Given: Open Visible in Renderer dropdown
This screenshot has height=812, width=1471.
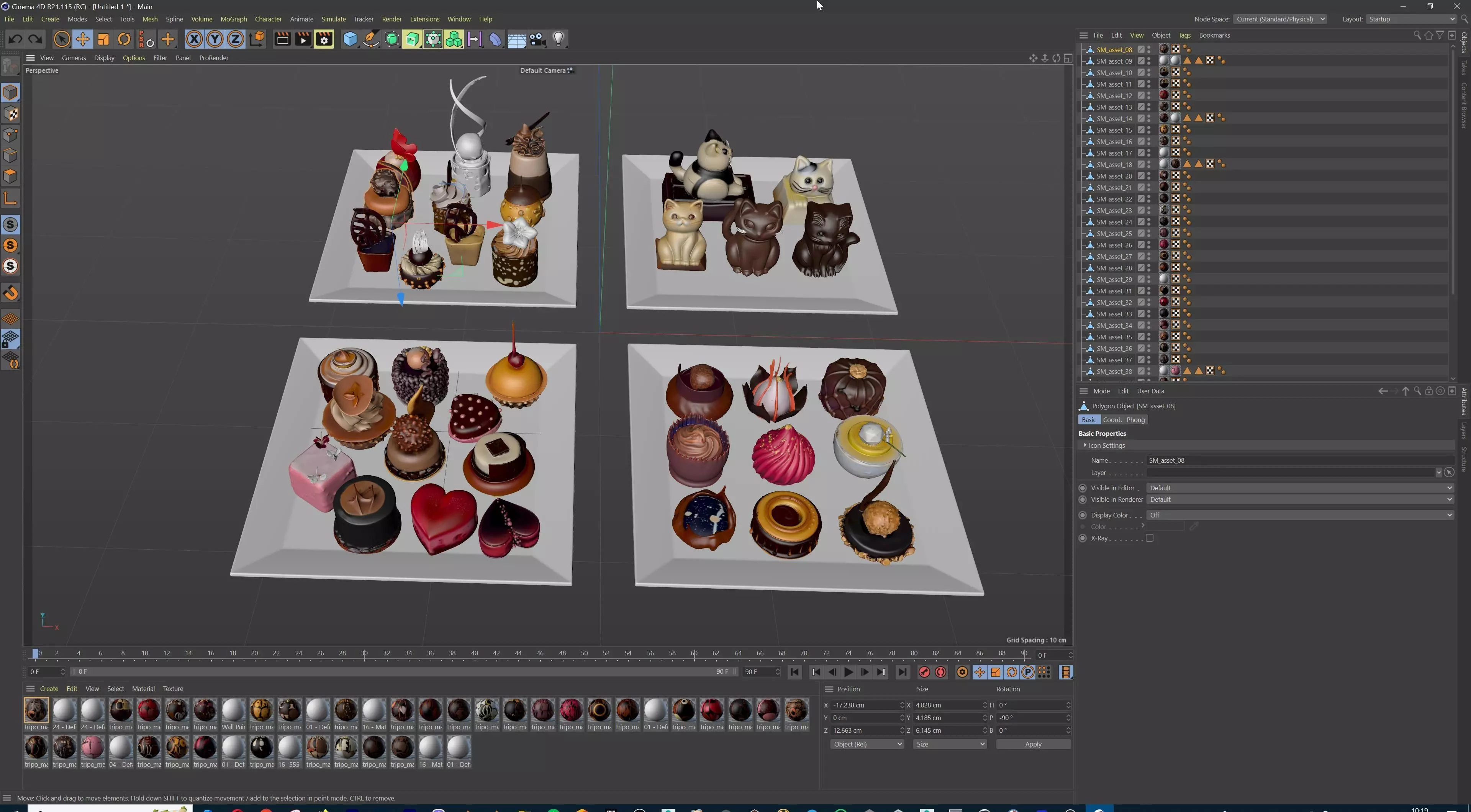Looking at the screenshot, I should pyautogui.click(x=1300, y=499).
